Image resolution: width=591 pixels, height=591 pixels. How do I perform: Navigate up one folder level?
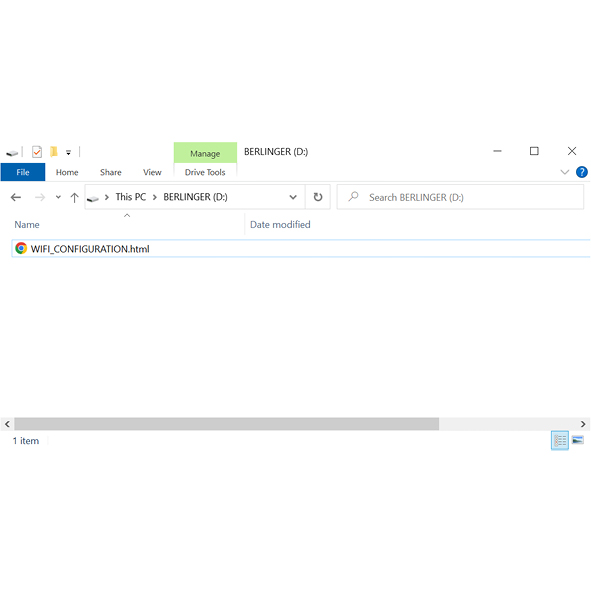click(74, 197)
